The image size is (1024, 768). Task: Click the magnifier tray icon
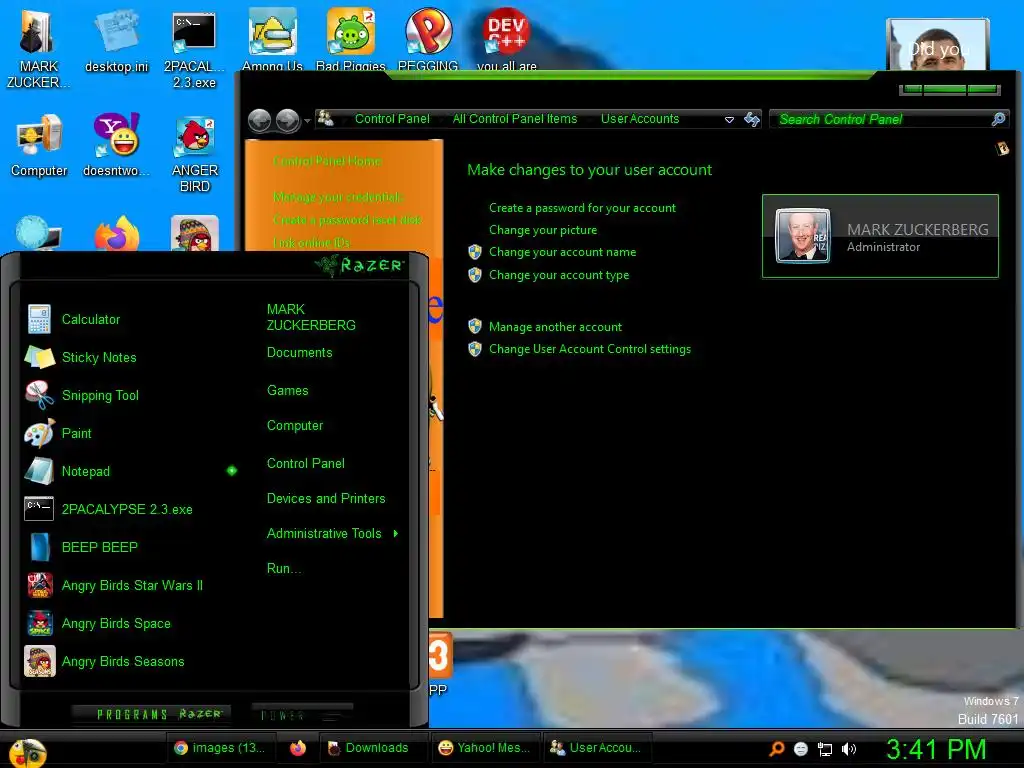click(777, 749)
